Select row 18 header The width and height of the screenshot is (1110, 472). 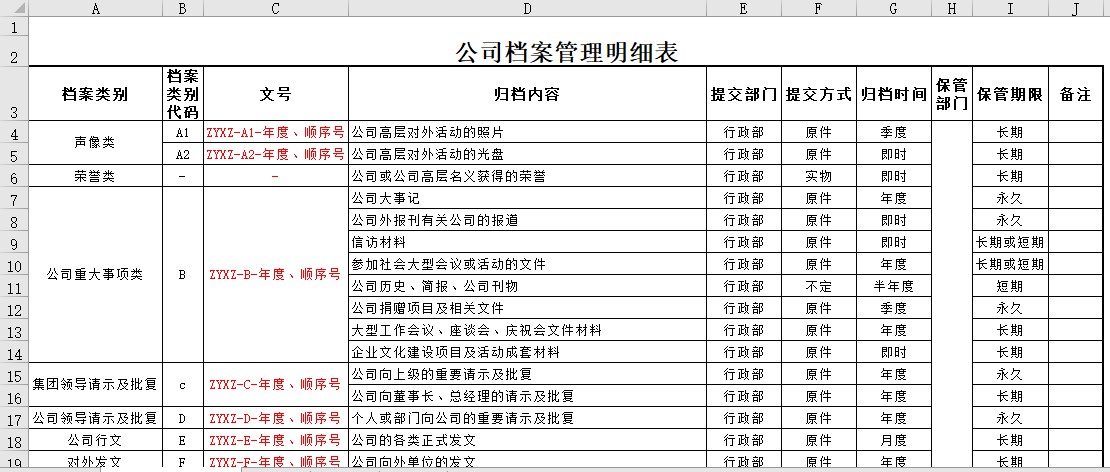[x=14, y=441]
